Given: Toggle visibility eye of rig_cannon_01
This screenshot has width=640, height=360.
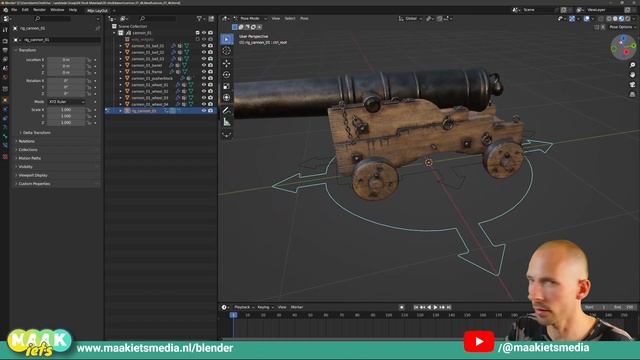Looking at the screenshot, I should click(x=204, y=111).
